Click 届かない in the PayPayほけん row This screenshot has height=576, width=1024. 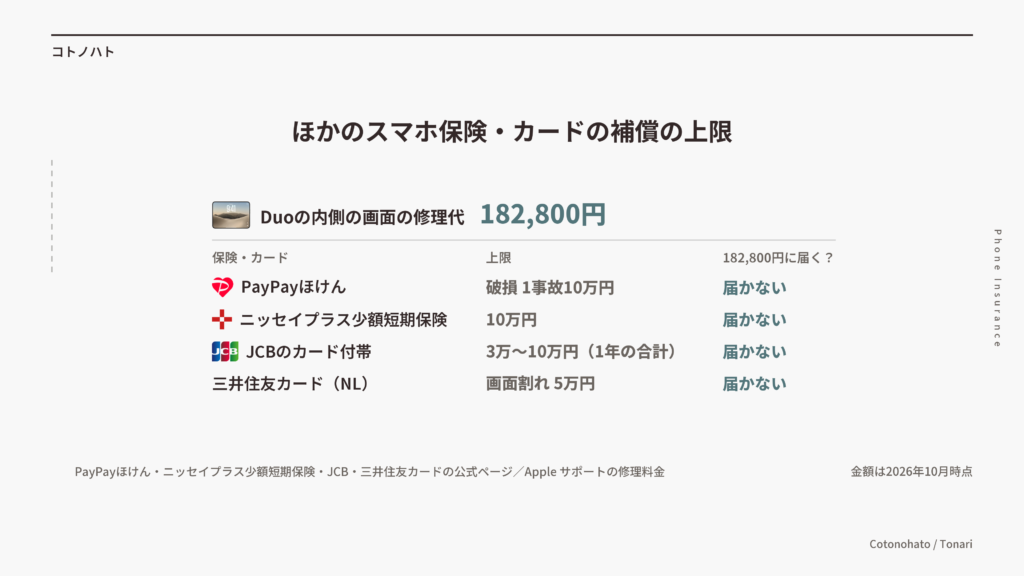point(754,287)
